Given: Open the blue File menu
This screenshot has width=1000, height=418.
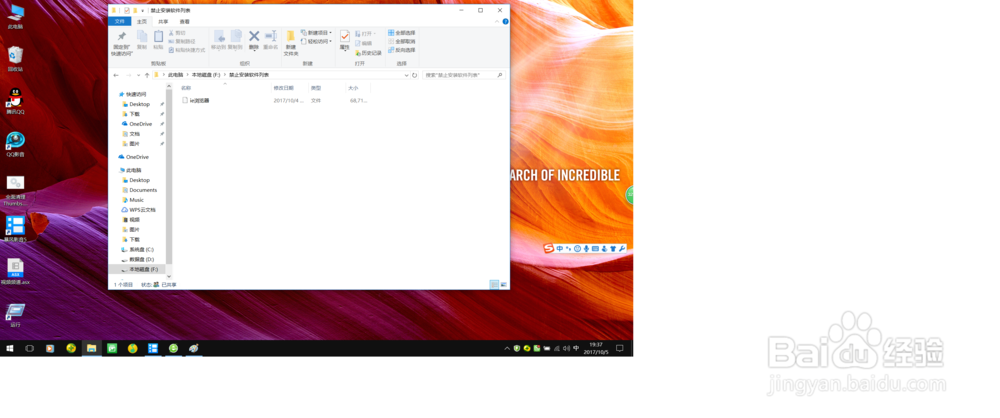Looking at the screenshot, I should (x=120, y=21).
